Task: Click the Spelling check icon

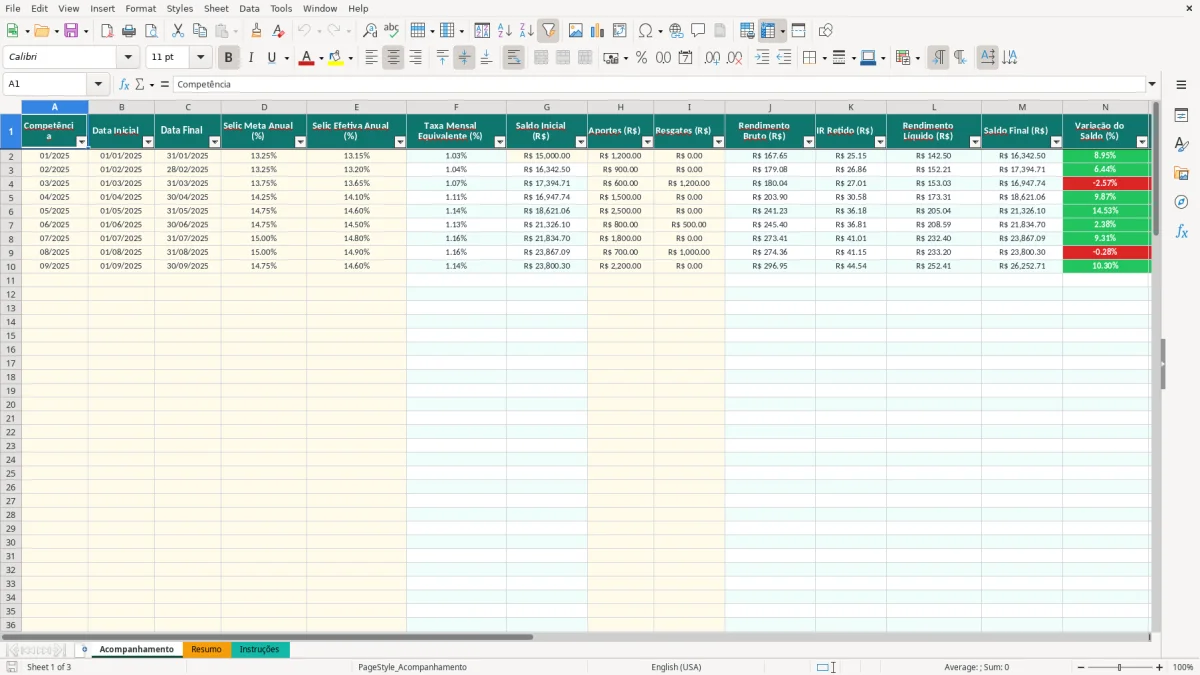Action: tap(392, 31)
